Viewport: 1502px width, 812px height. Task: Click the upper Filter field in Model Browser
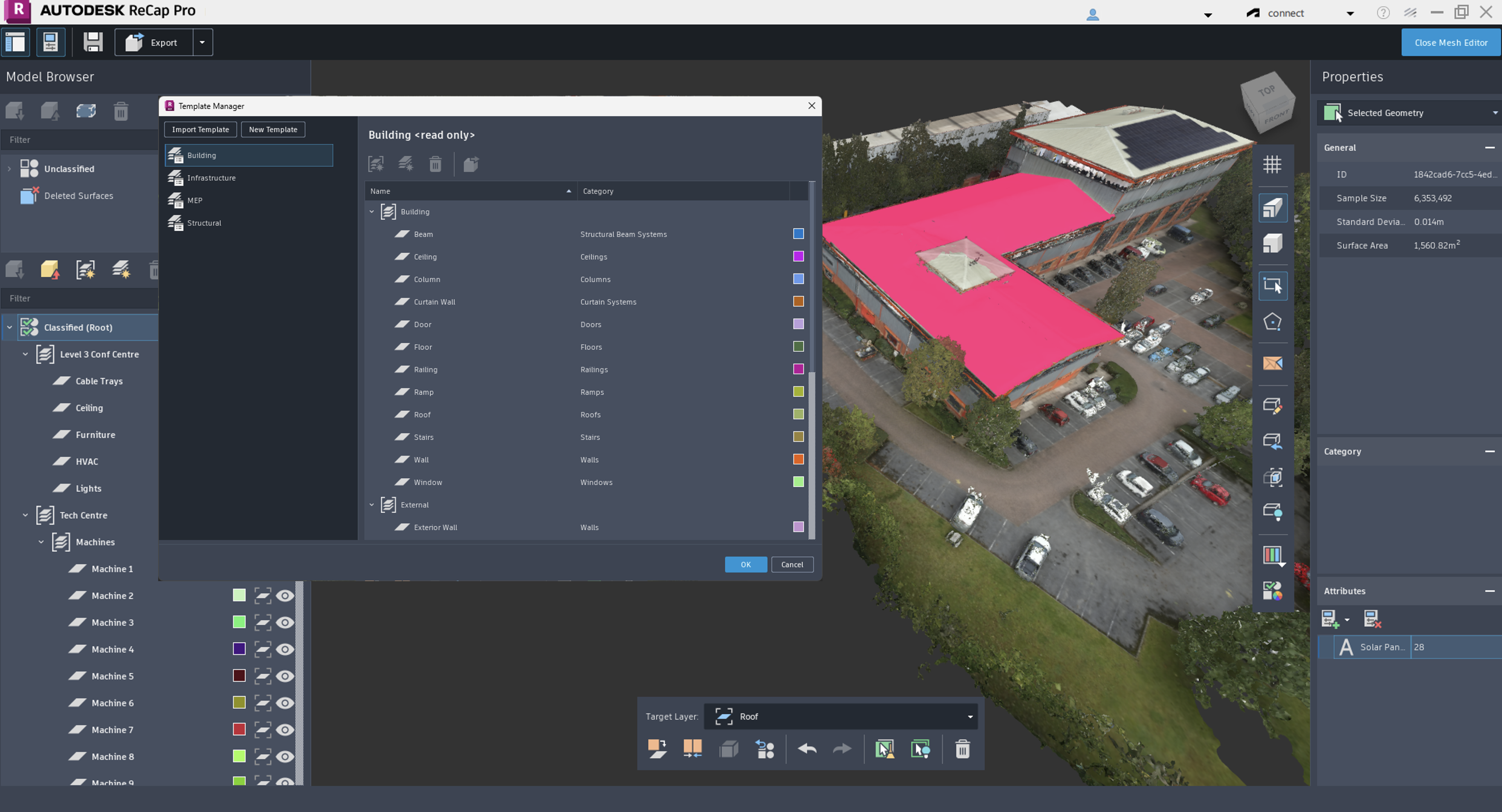pos(80,140)
